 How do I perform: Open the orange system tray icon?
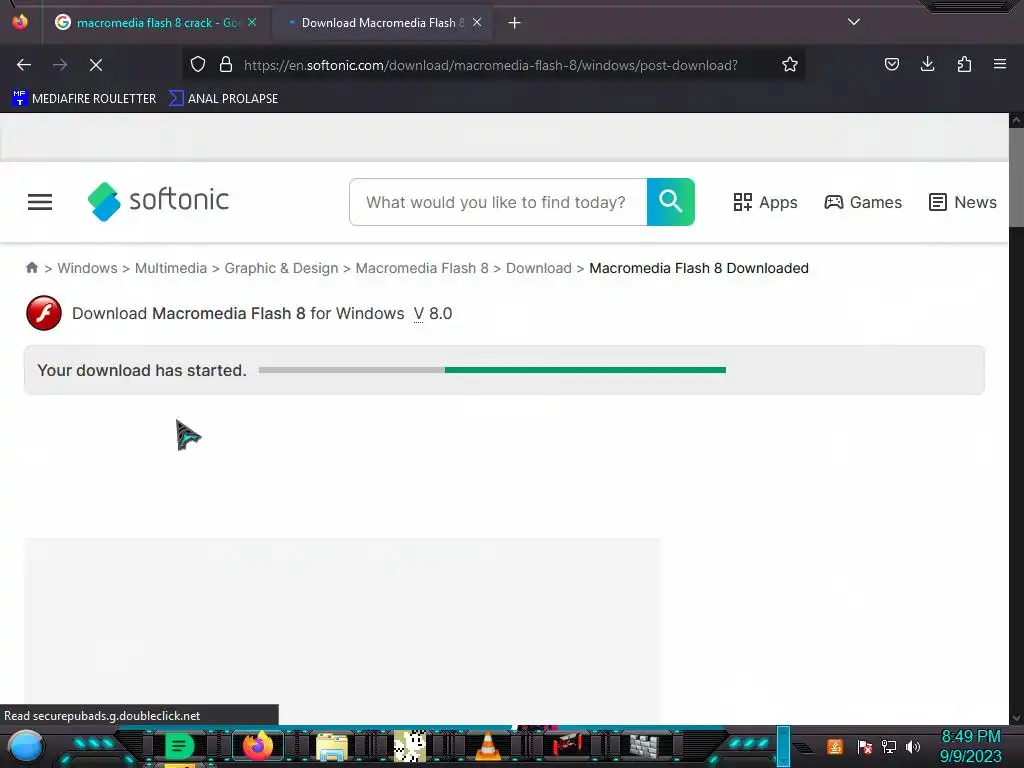pyautogui.click(x=834, y=746)
